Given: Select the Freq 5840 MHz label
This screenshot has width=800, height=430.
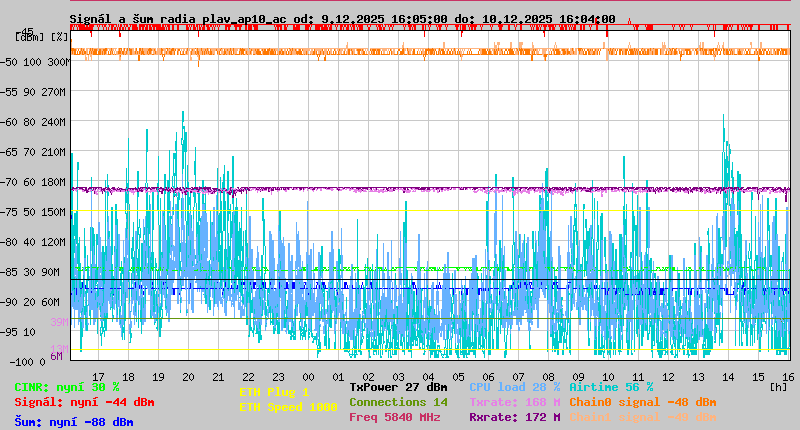Looking at the screenshot, I should click(x=394, y=417).
